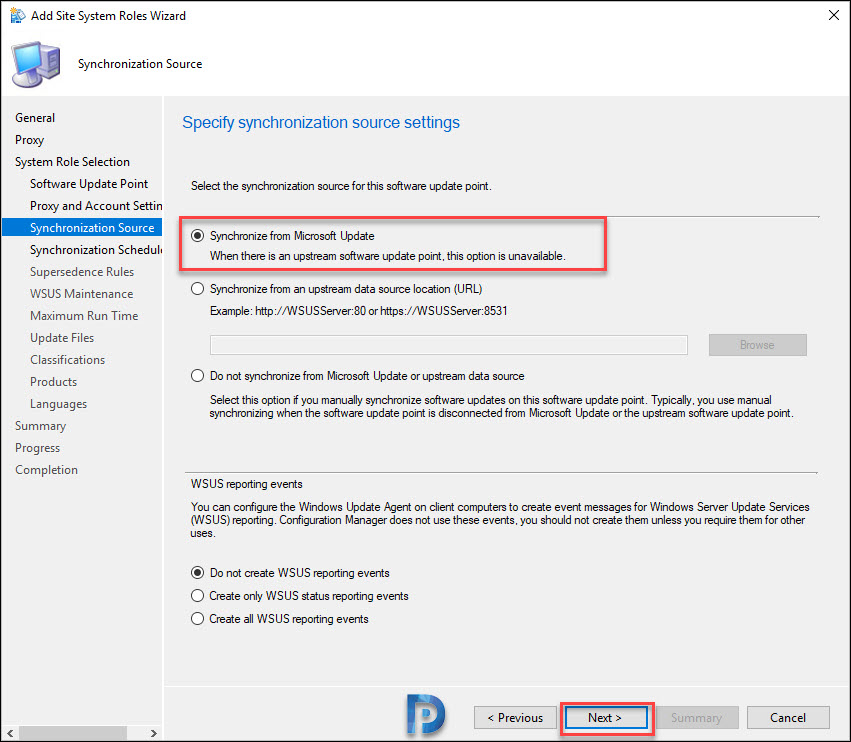Go to System Role Selection step
This screenshot has width=851, height=742.
tap(72, 162)
